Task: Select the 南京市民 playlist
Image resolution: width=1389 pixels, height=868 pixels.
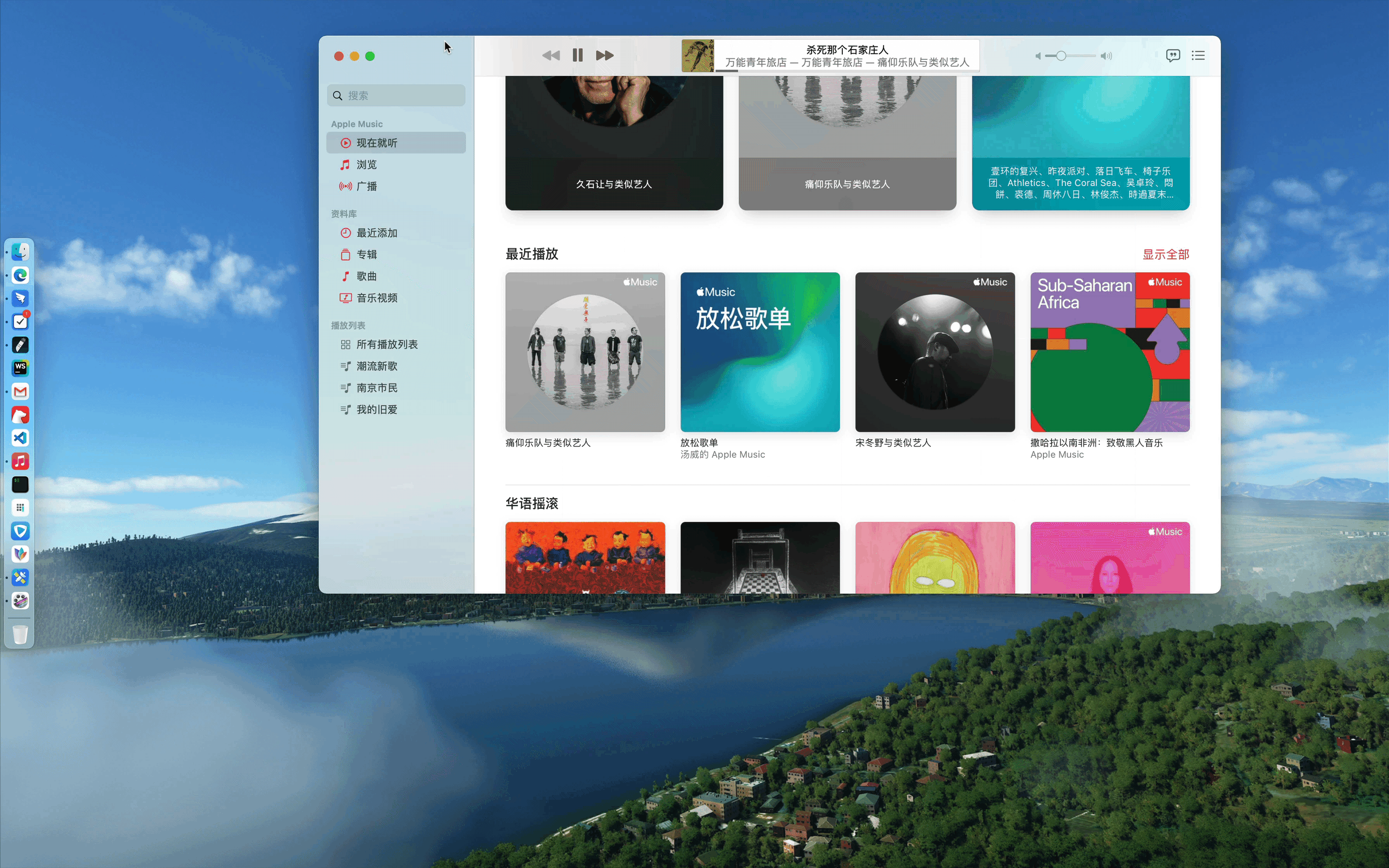Action: point(377,388)
